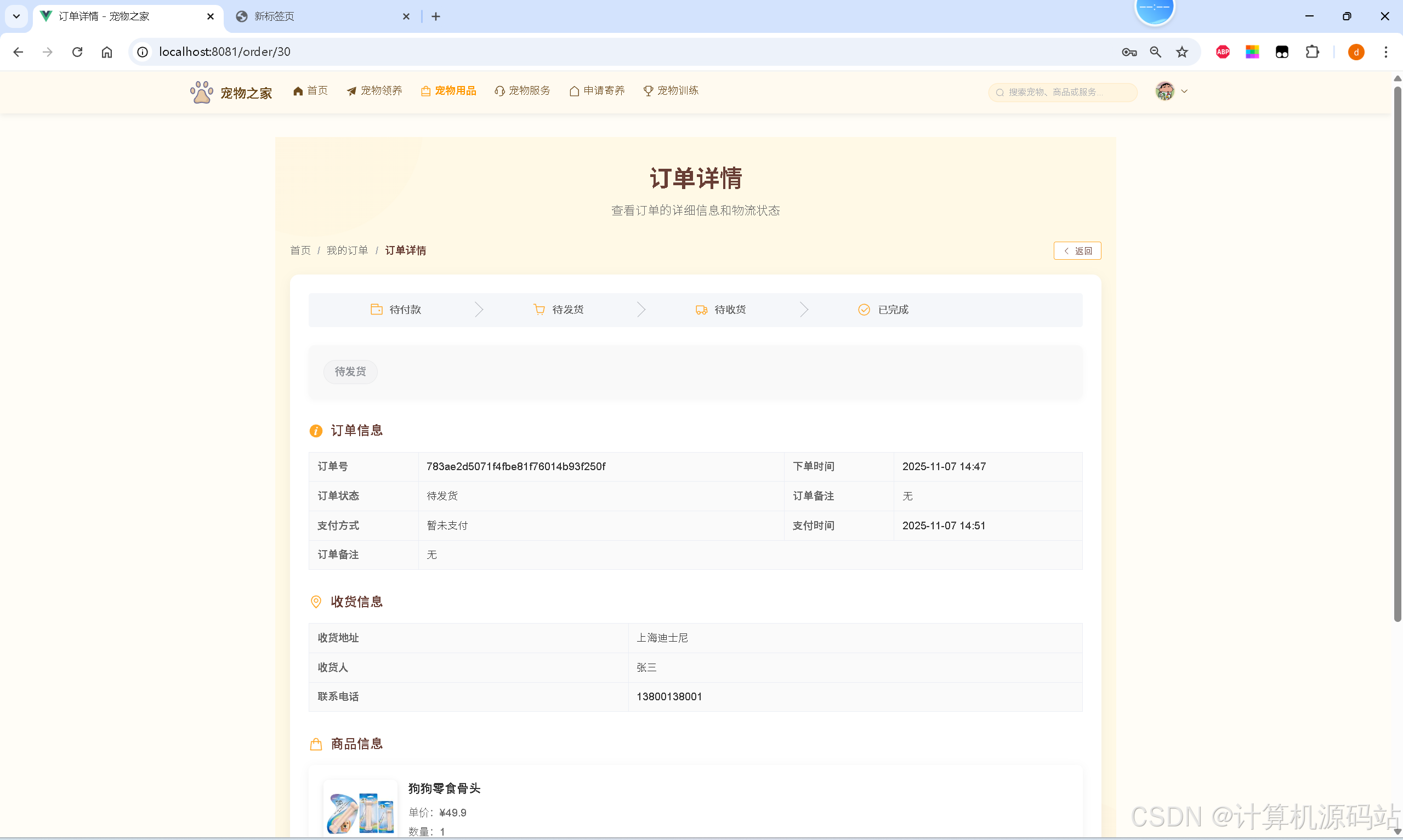Click the product name 狗狗零食骨头
This screenshot has height=840, width=1403.
point(445,788)
